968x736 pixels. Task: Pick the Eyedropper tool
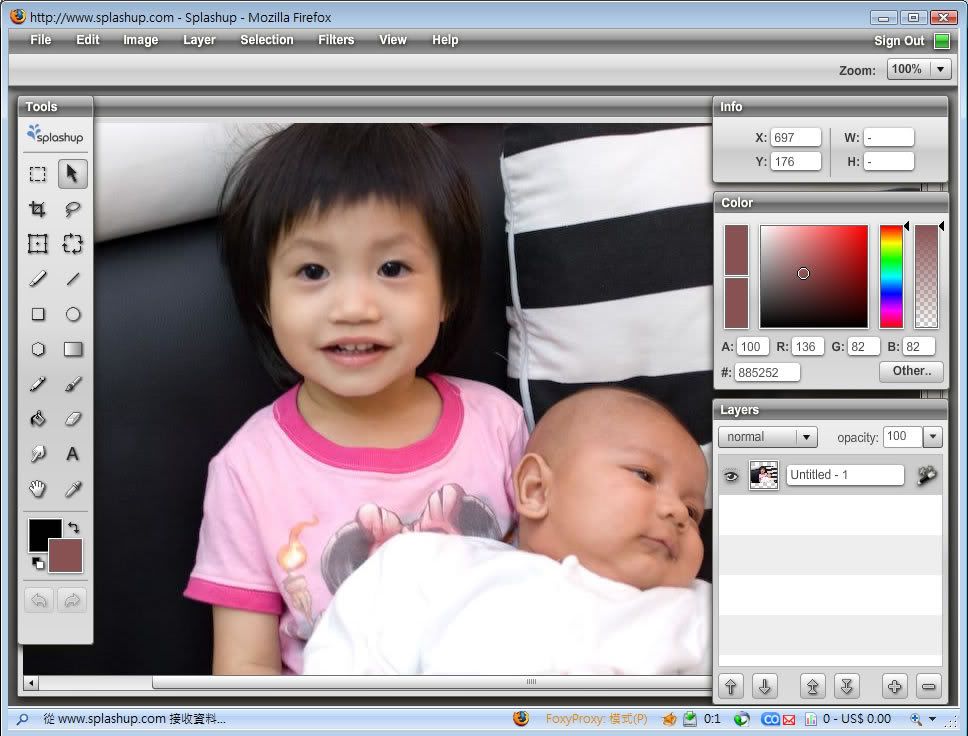point(73,489)
